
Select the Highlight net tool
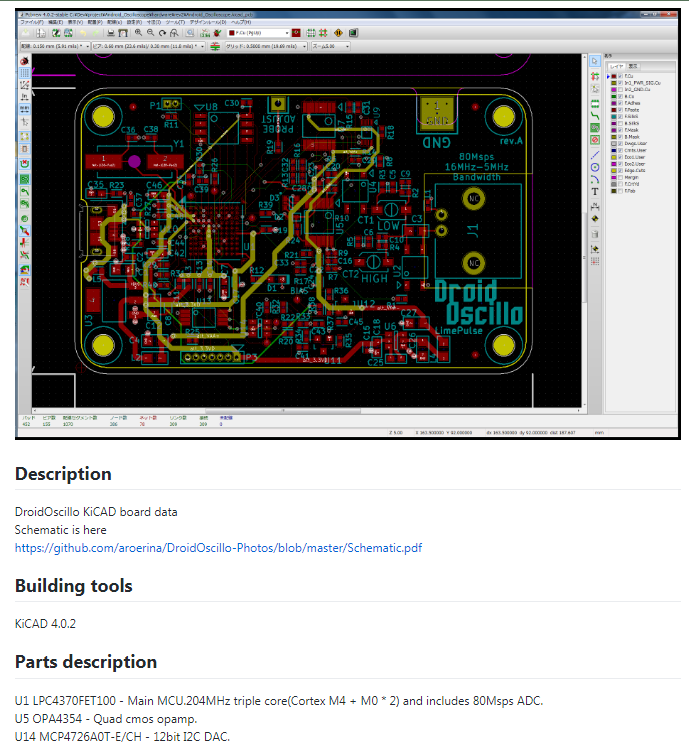click(x=595, y=76)
